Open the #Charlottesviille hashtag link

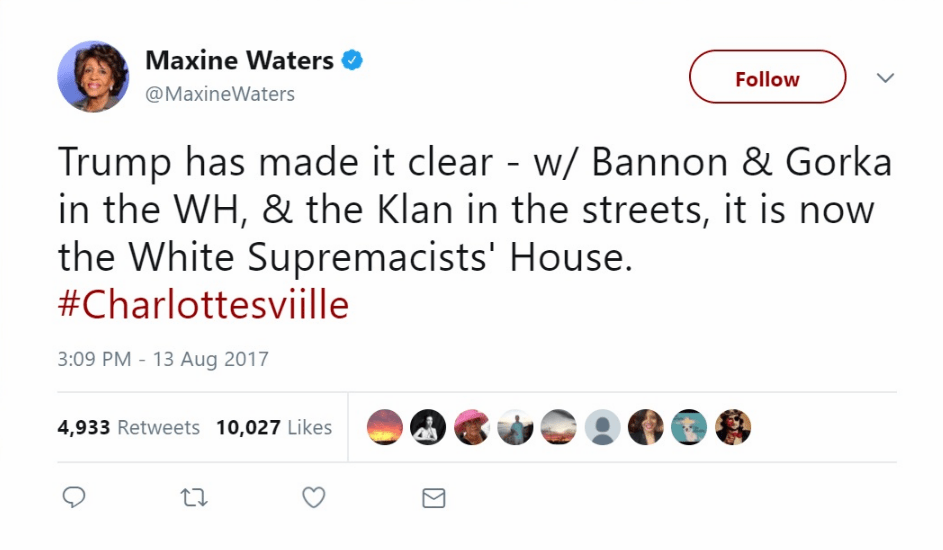click(203, 305)
